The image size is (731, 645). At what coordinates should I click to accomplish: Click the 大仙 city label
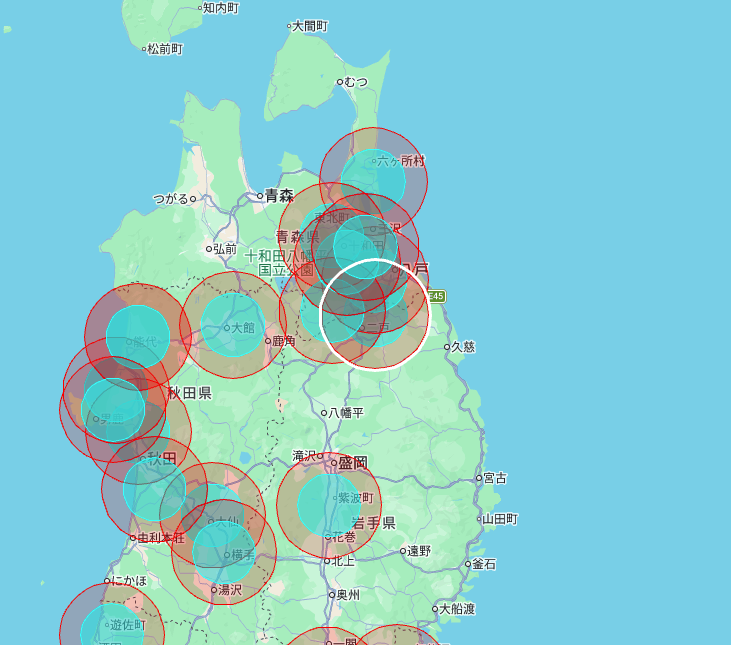click(x=227, y=521)
